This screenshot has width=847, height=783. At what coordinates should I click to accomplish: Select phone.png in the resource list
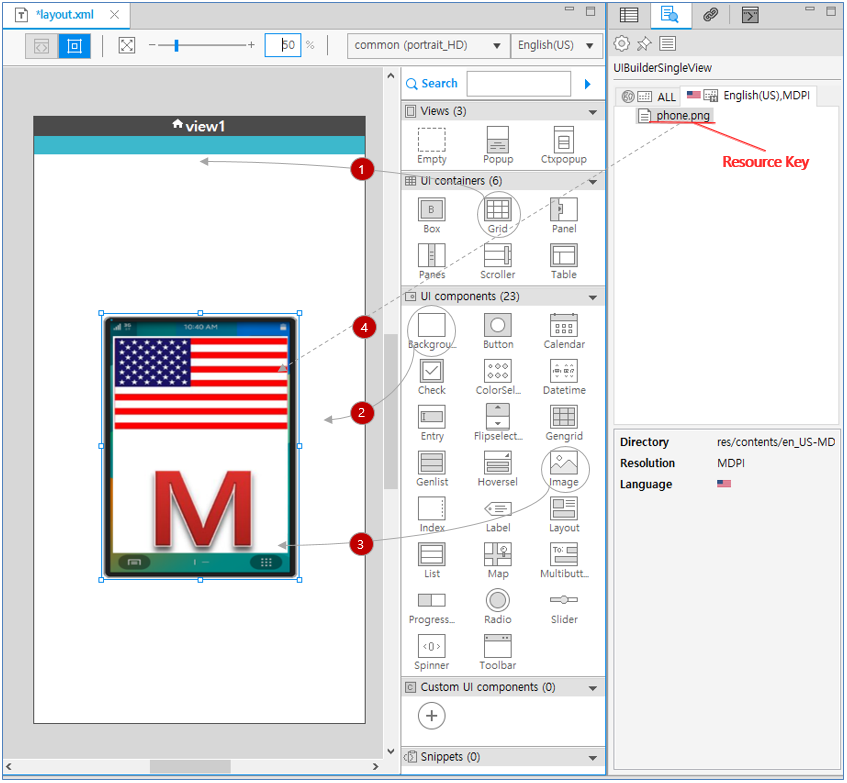tap(682, 116)
